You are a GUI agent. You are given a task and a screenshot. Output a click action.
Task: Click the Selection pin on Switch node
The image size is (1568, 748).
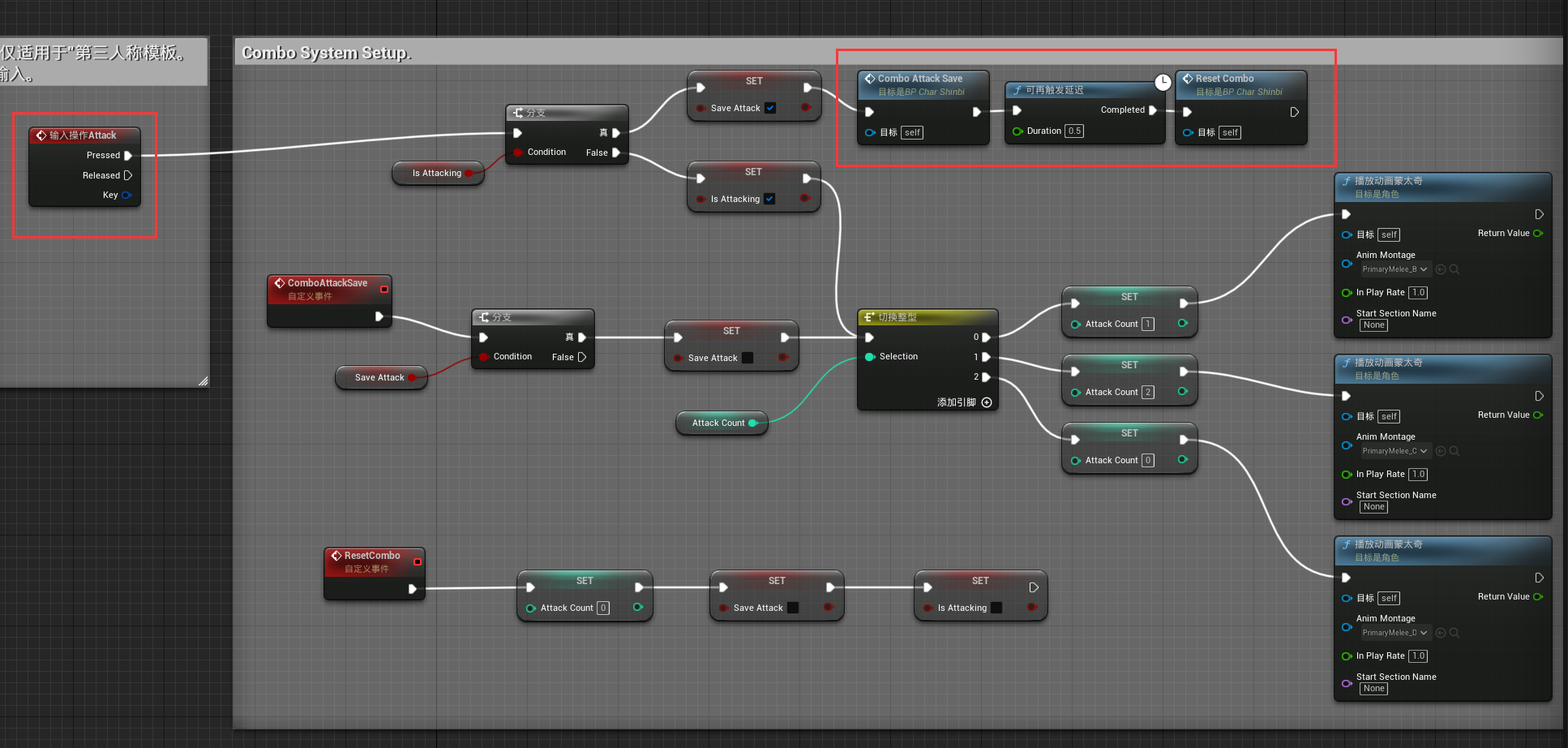[x=870, y=357]
